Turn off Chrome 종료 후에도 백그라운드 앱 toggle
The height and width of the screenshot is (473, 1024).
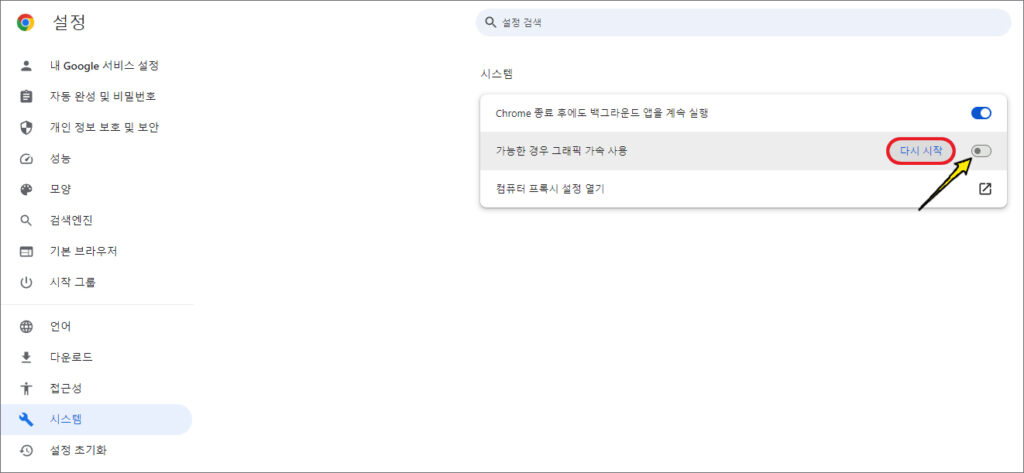coord(981,113)
